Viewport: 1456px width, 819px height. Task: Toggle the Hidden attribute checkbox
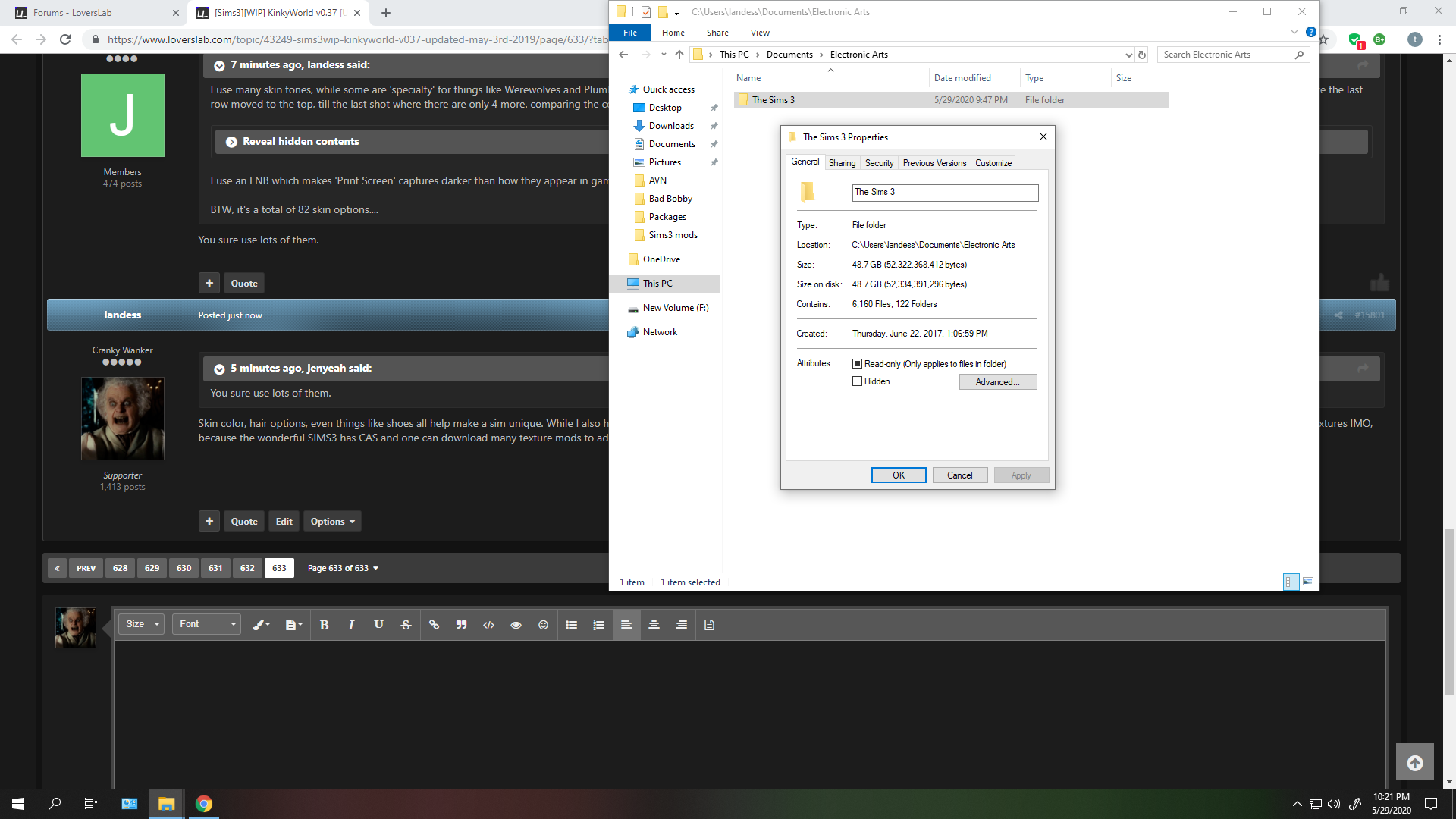(857, 381)
